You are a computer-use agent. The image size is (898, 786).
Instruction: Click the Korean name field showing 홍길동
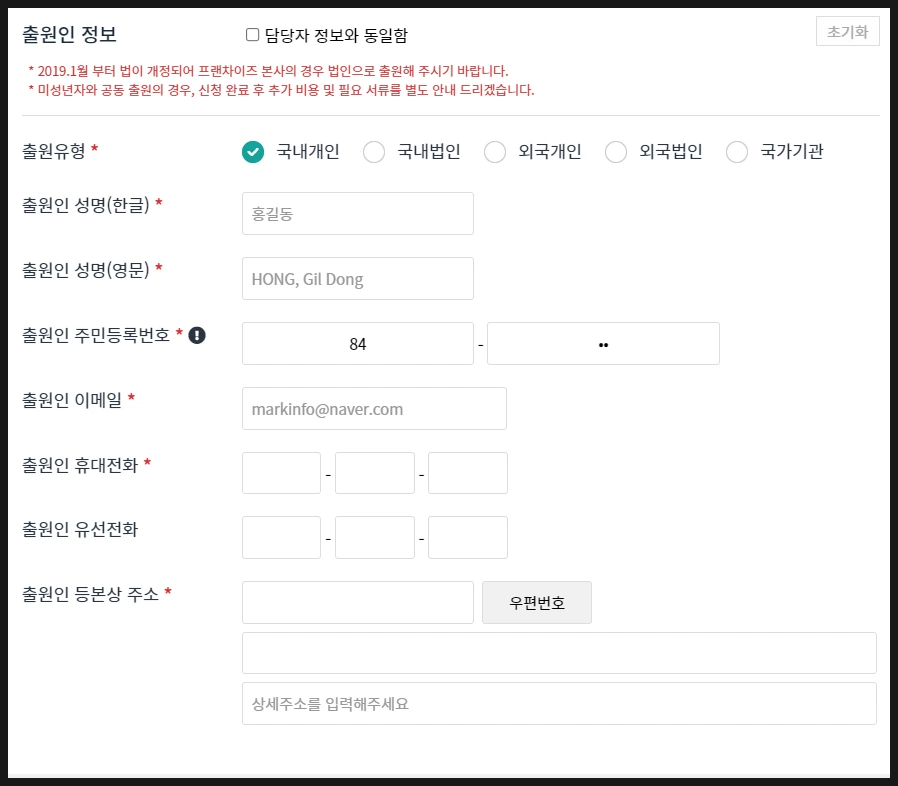[357, 213]
